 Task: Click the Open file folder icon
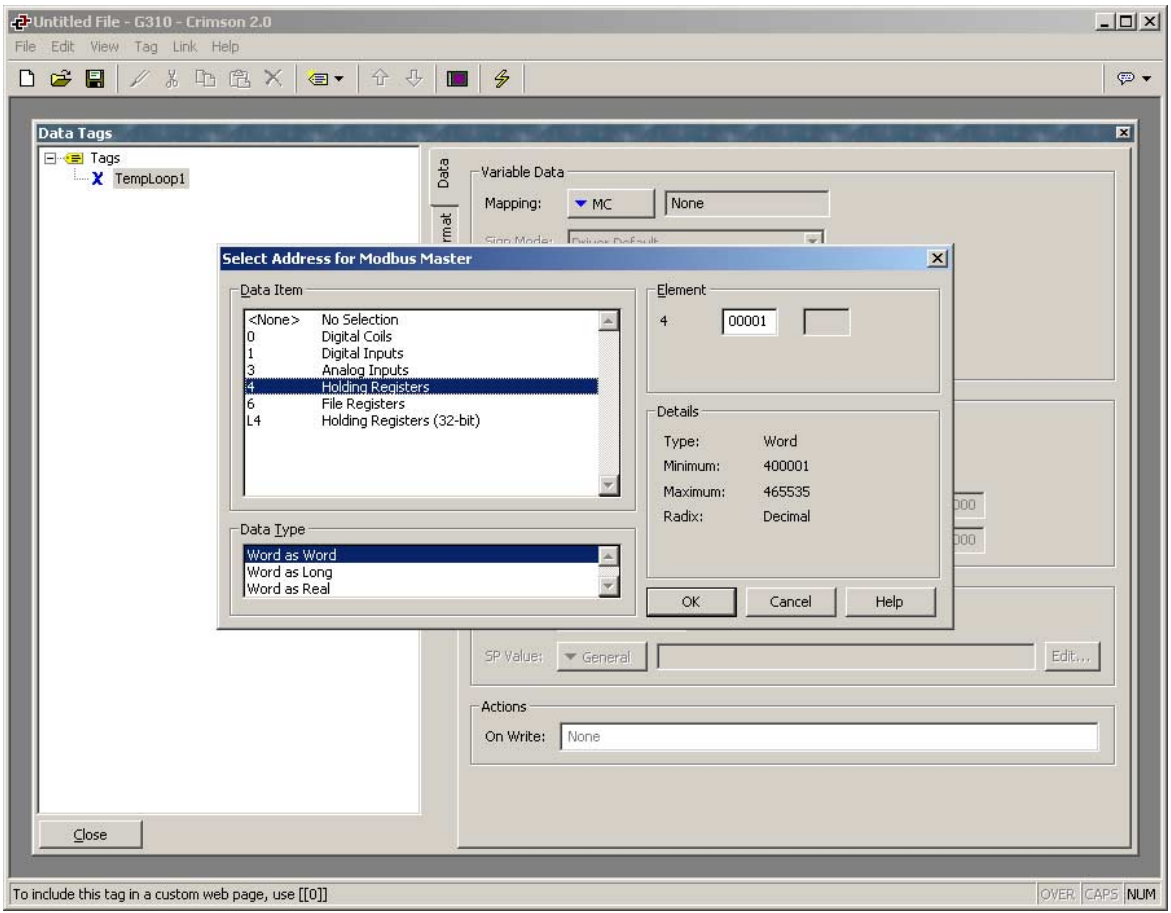[x=60, y=78]
